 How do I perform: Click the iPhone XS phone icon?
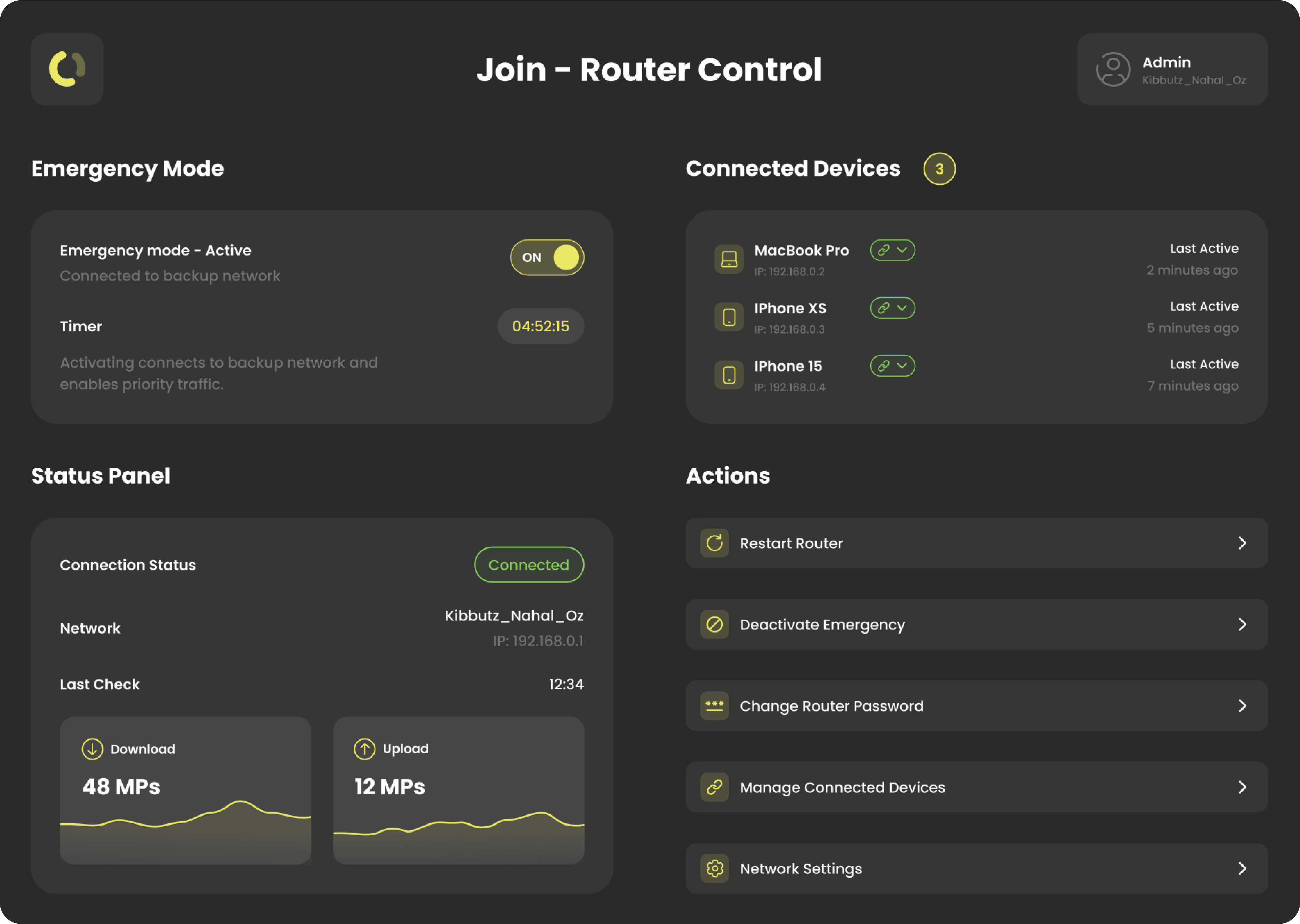728,318
